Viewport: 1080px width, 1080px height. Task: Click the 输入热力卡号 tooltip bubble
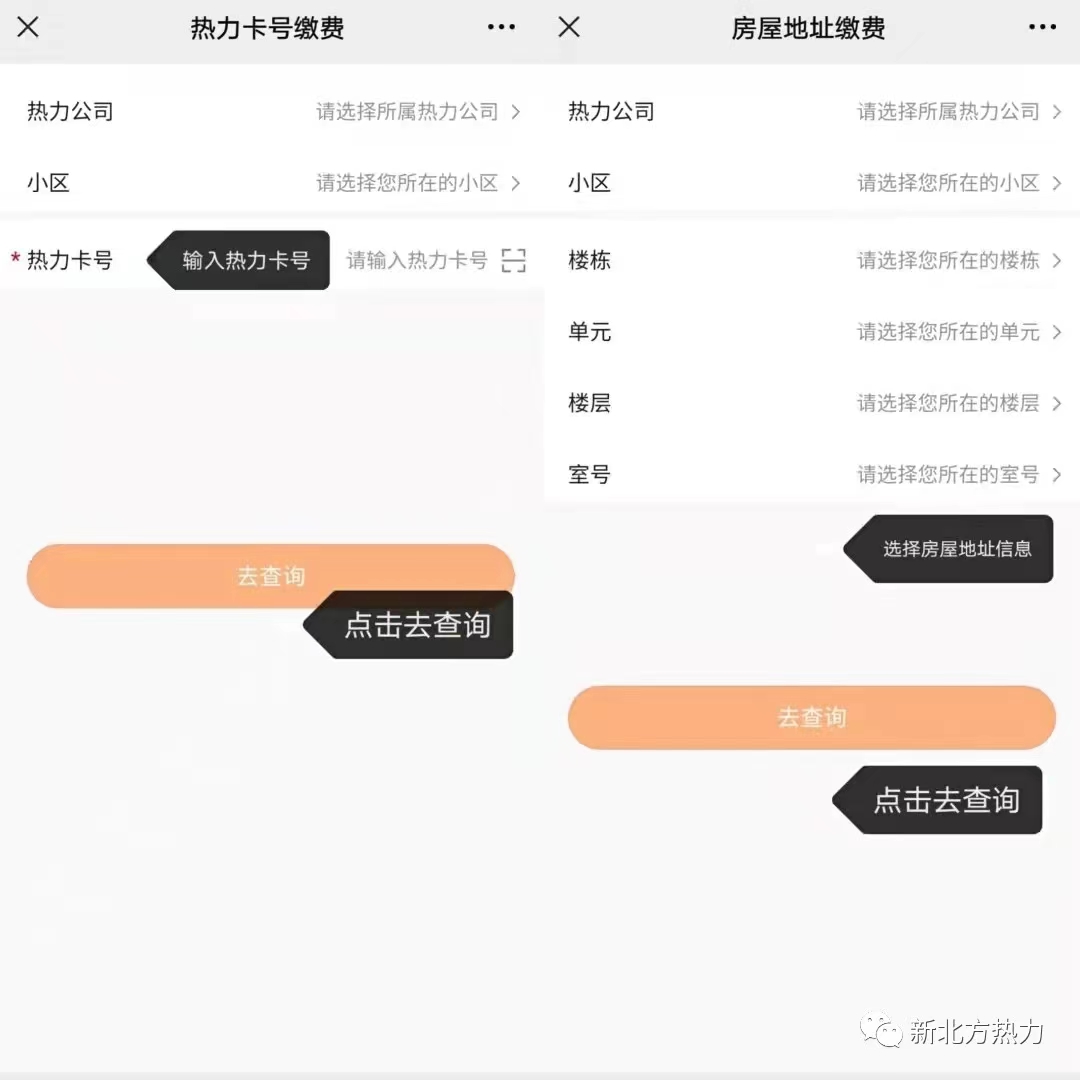pos(245,261)
